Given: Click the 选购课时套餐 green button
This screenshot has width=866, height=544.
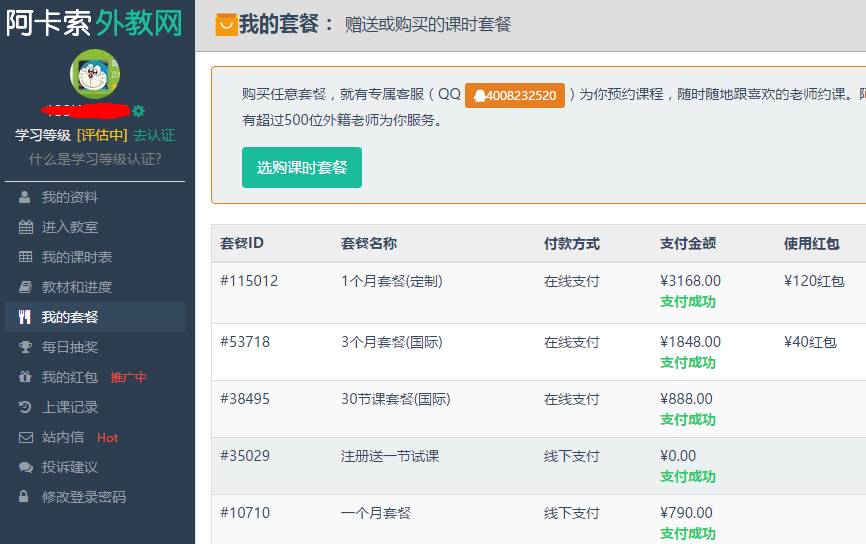Looking at the screenshot, I should (302, 167).
